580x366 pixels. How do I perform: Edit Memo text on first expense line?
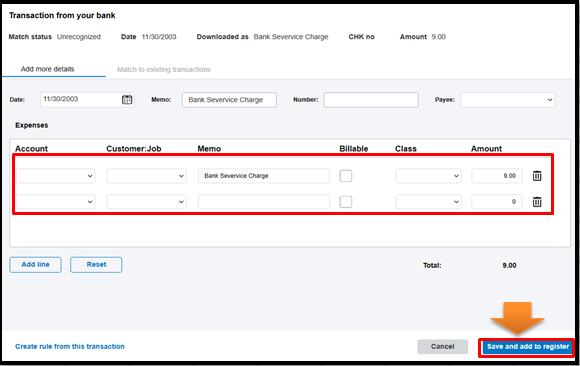263,176
